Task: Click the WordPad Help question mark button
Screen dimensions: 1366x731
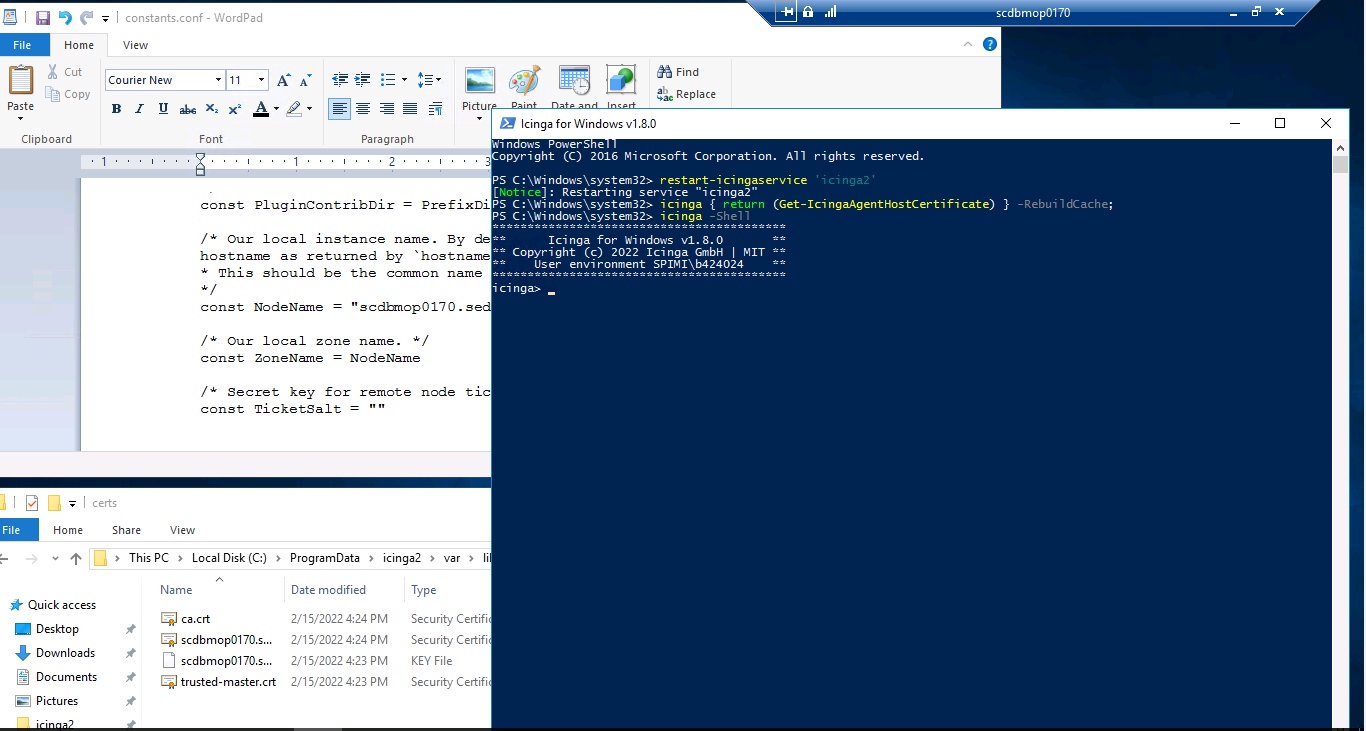Action: point(989,44)
